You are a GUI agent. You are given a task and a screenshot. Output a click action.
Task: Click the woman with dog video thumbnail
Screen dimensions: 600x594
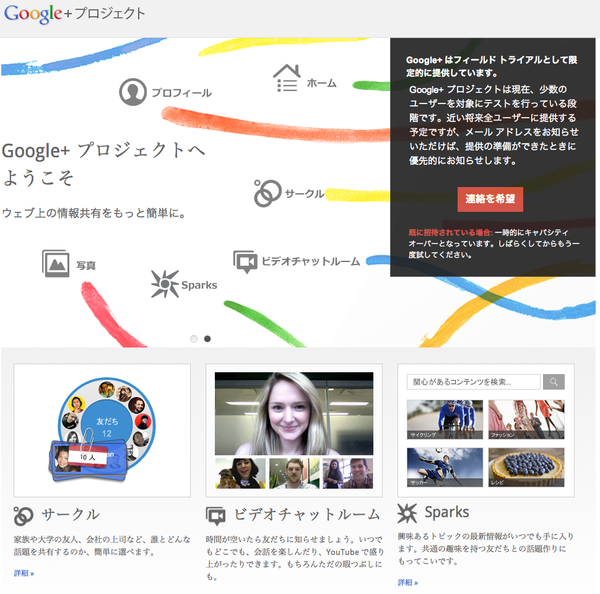tap(240, 473)
